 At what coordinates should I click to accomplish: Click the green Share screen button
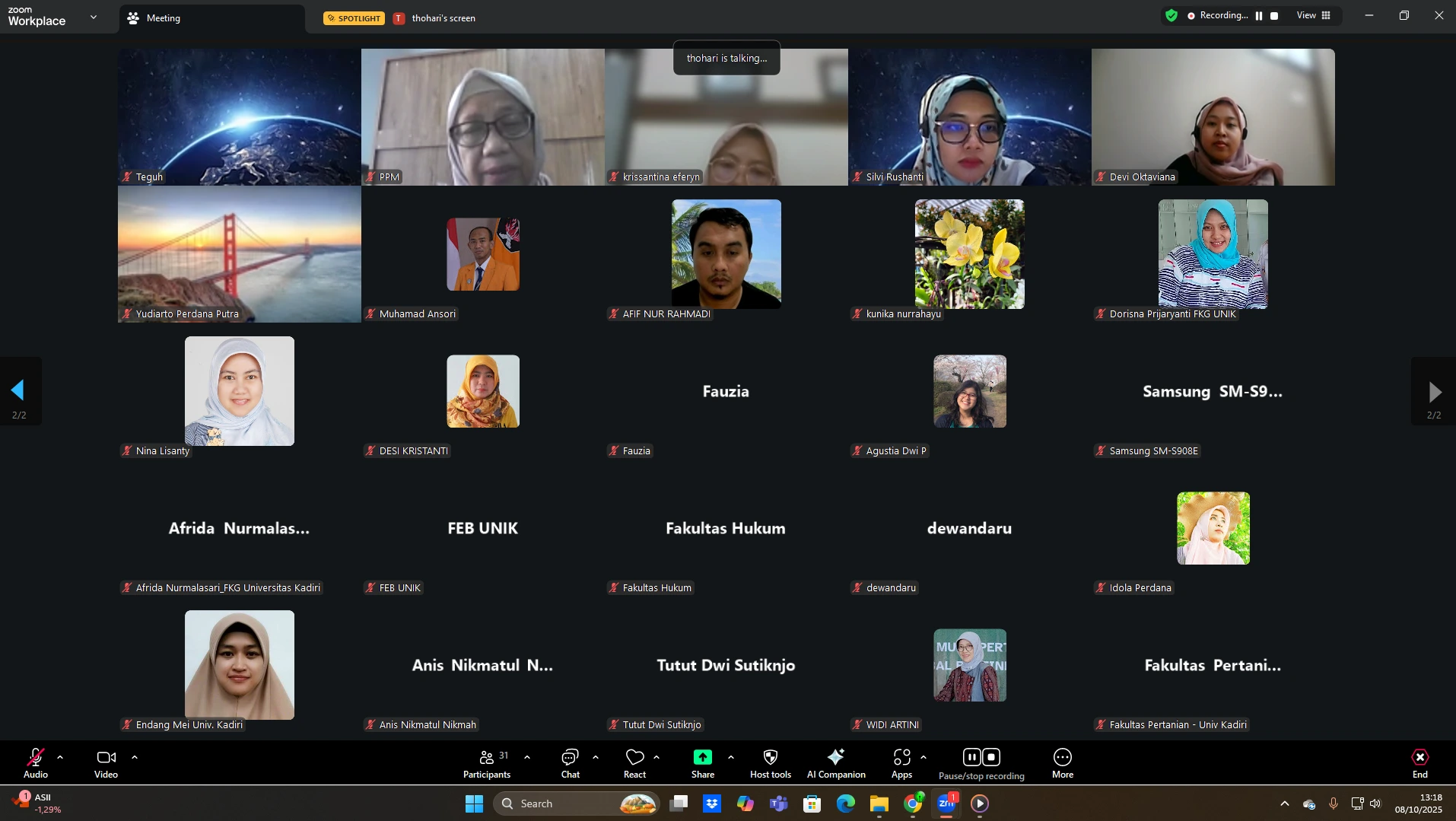coord(702,763)
